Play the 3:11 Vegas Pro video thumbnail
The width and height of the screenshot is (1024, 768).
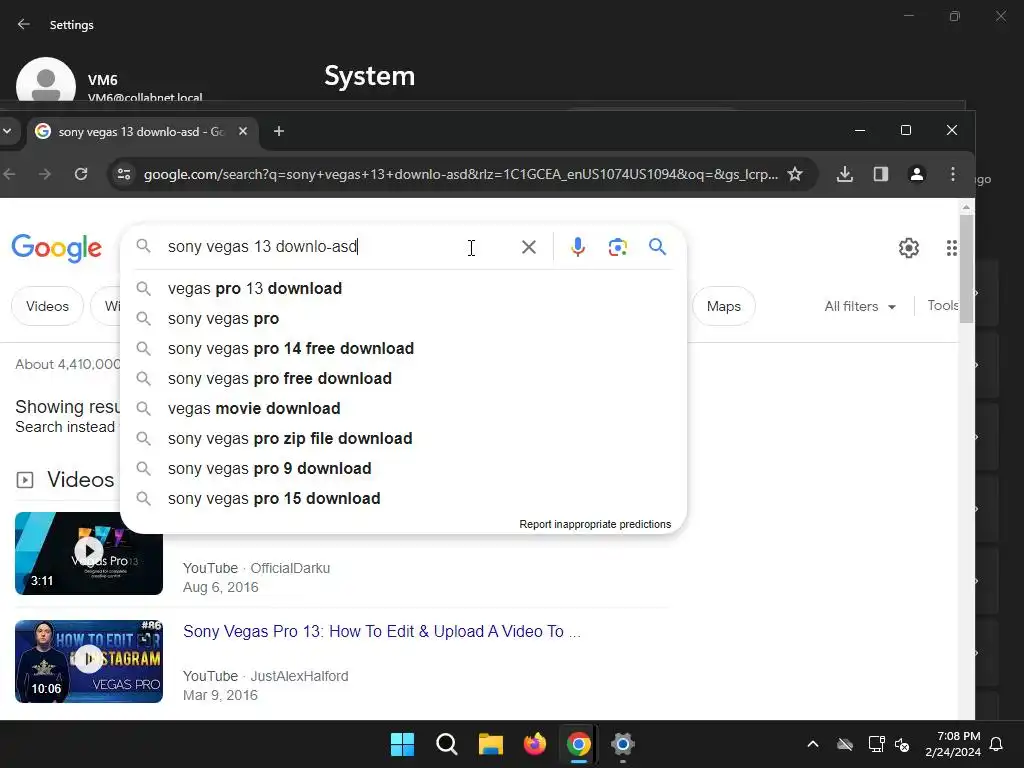coord(89,553)
